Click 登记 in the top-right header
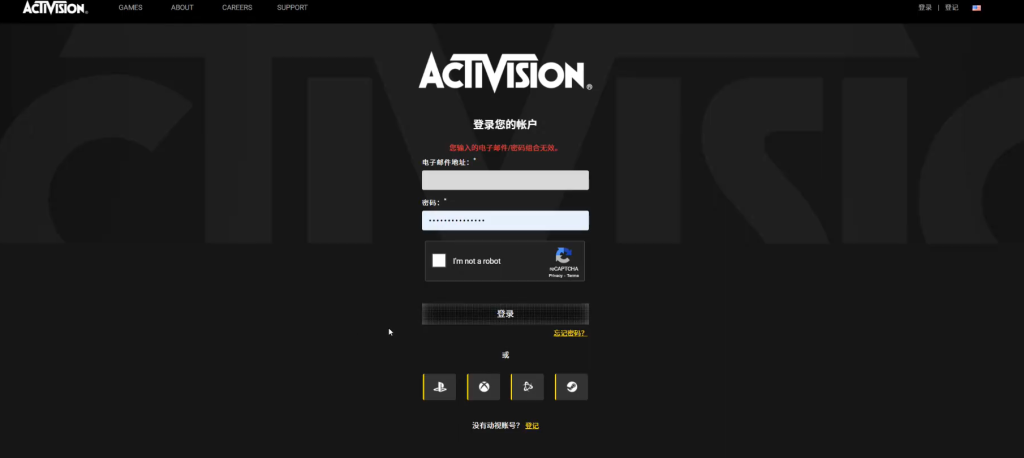Screen dimensions: 1024x458 pos(951,8)
